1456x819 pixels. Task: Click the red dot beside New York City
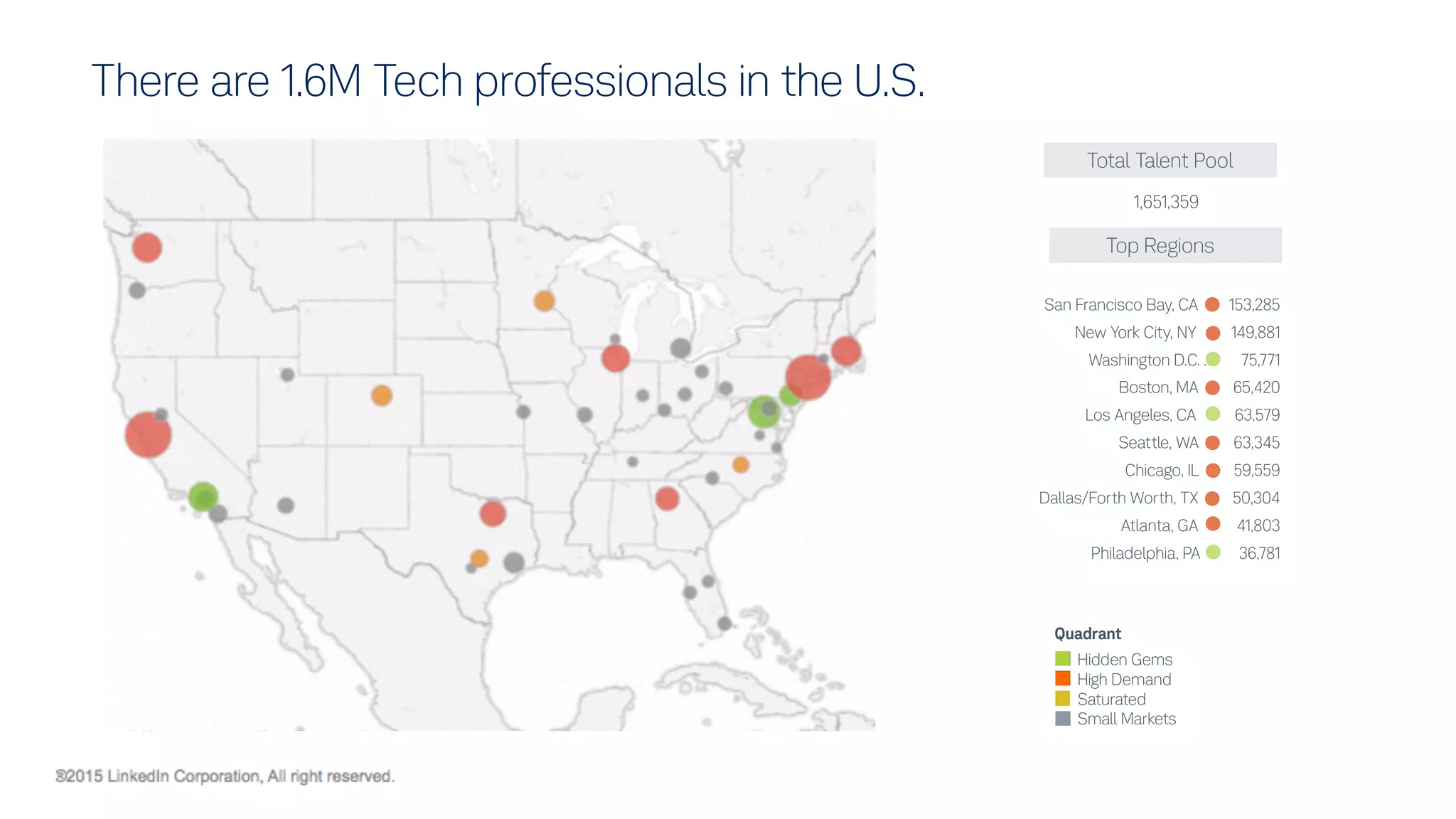tap(1213, 333)
